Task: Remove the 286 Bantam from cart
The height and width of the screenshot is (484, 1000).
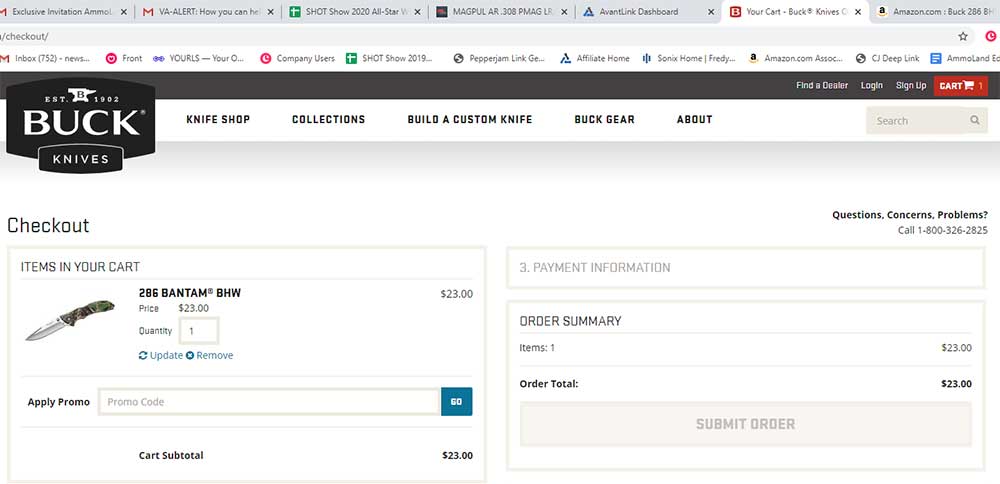Action: click(210, 355)
